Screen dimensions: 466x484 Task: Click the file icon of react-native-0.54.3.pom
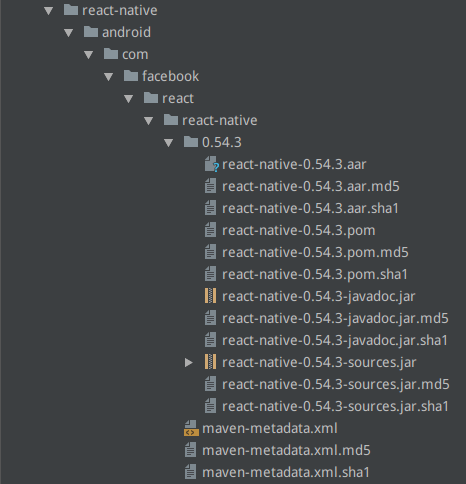(x=210, y=230)
